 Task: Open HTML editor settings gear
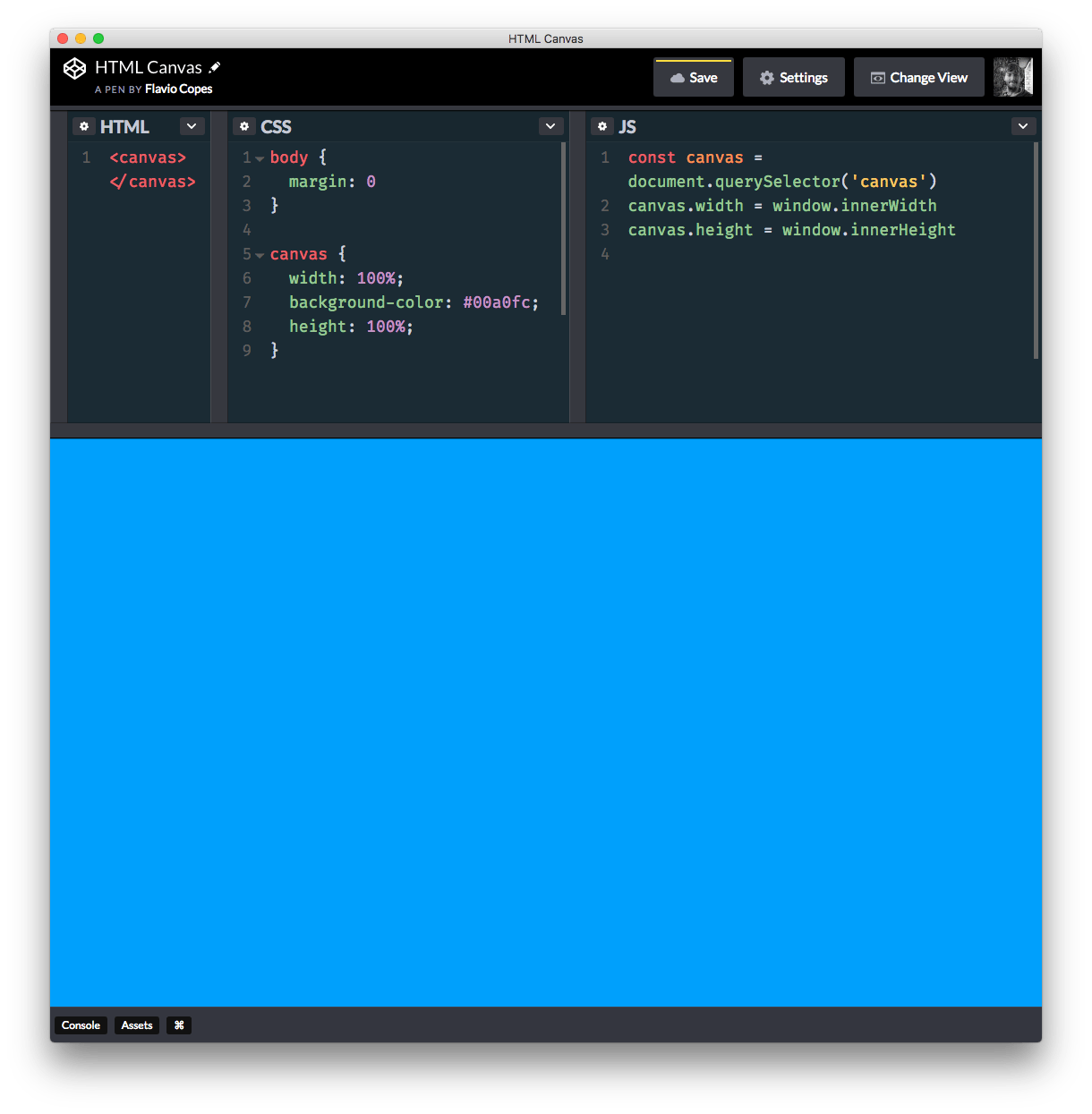[x=84, y=127]
